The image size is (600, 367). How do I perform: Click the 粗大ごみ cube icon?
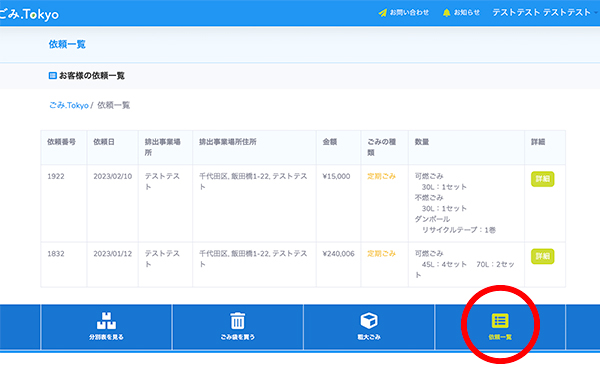click(369, 320)
